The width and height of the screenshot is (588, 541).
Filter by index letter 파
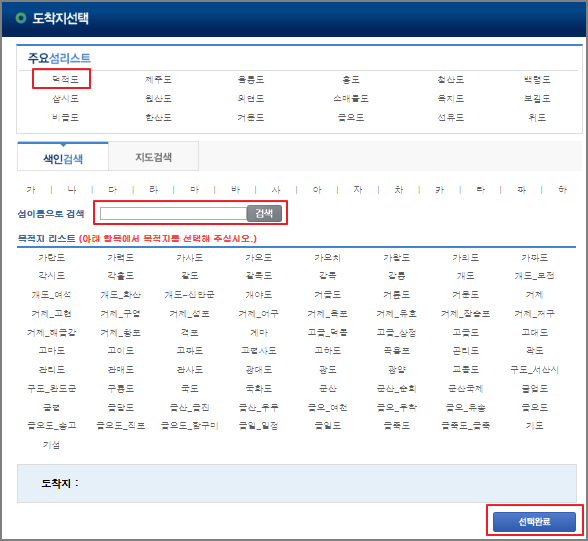521,190
